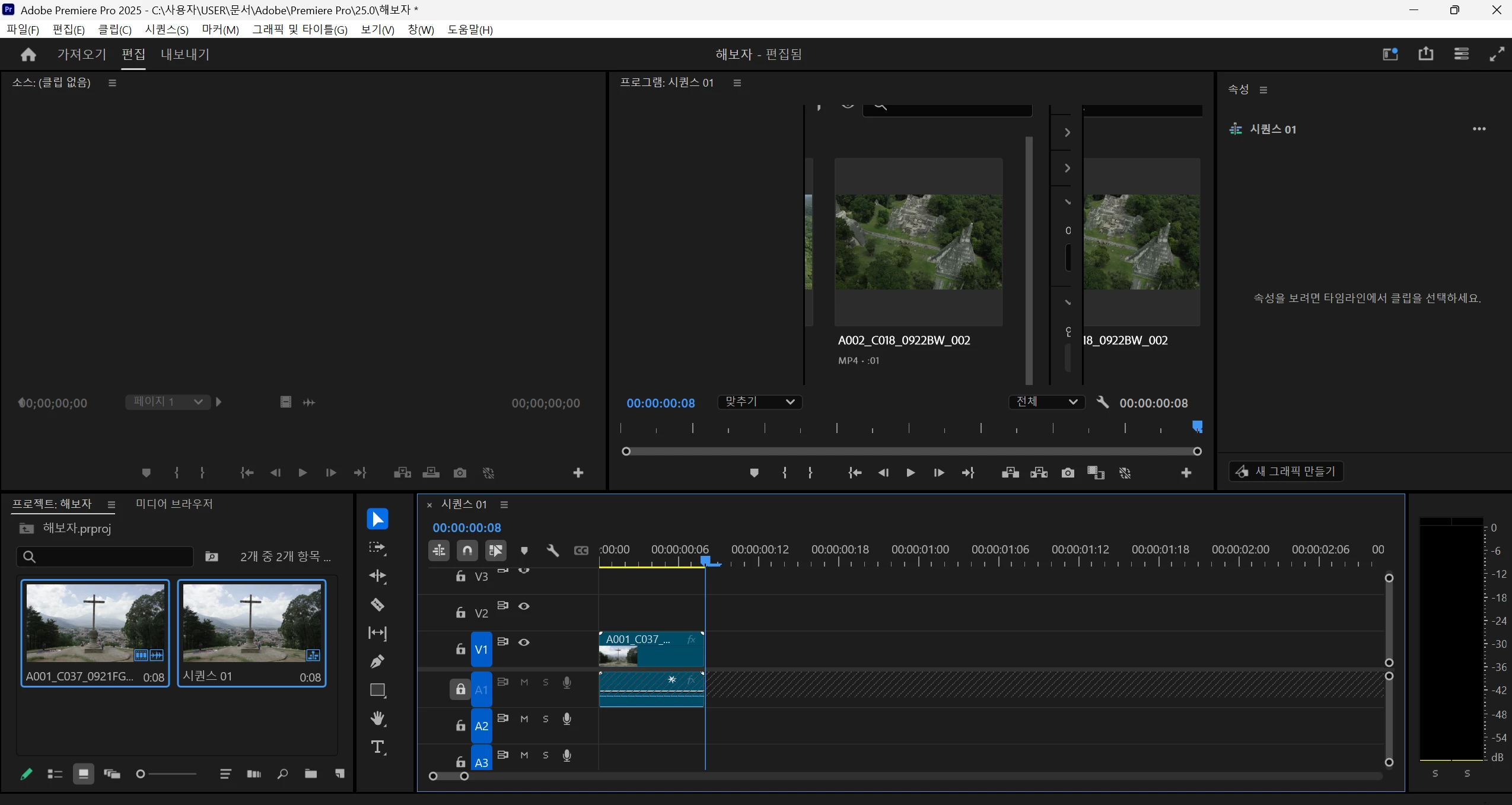Screen dimensions: 1512x805
Task: Select the Razor tool
Action: (377, 604)
